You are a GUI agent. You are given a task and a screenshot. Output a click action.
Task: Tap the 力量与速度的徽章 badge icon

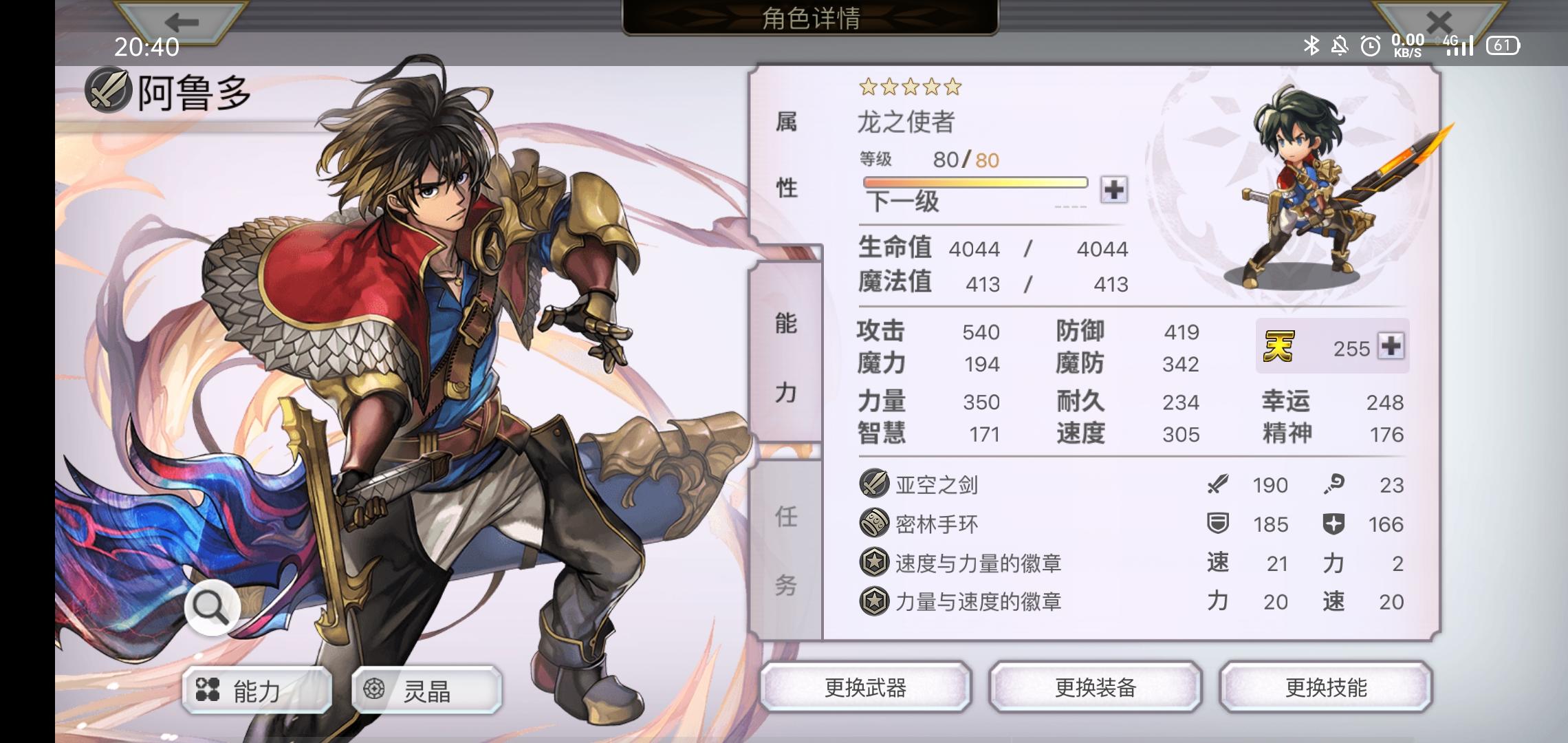874,601
